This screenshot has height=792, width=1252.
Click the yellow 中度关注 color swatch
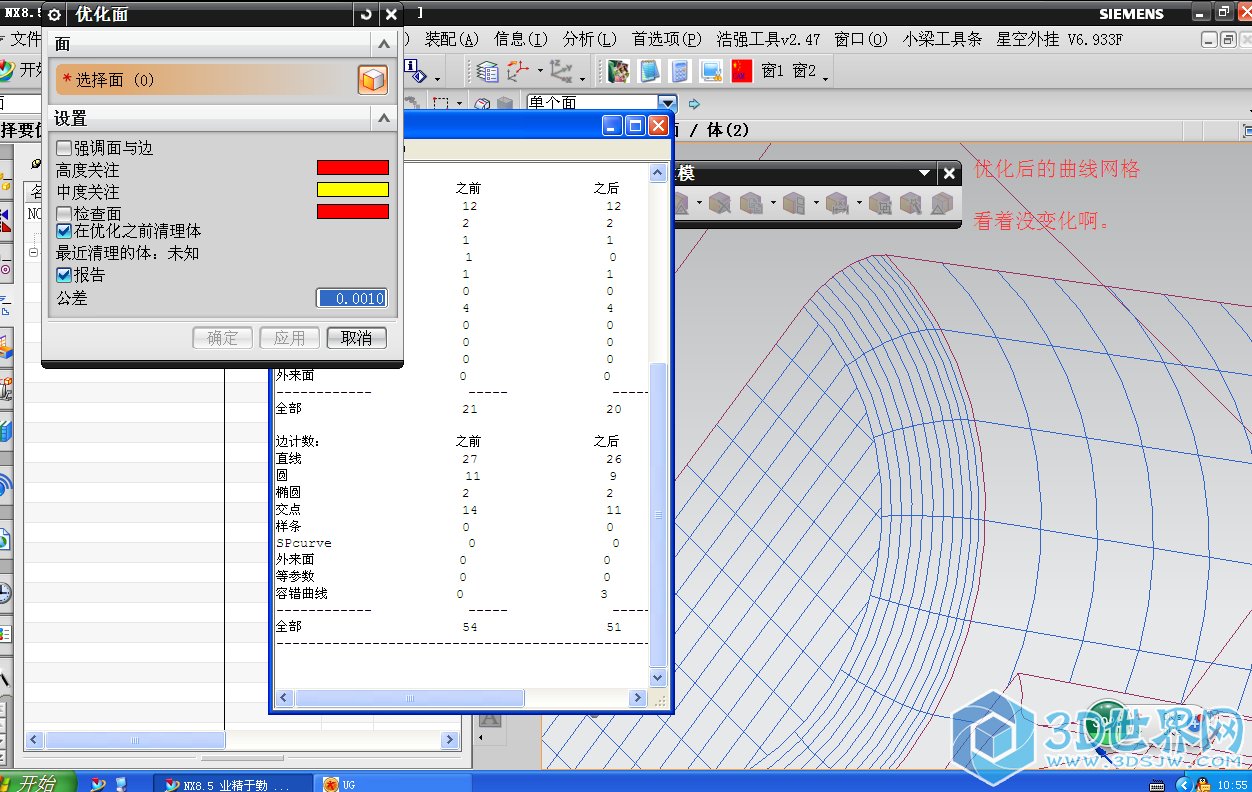click(x=352, y=190)
